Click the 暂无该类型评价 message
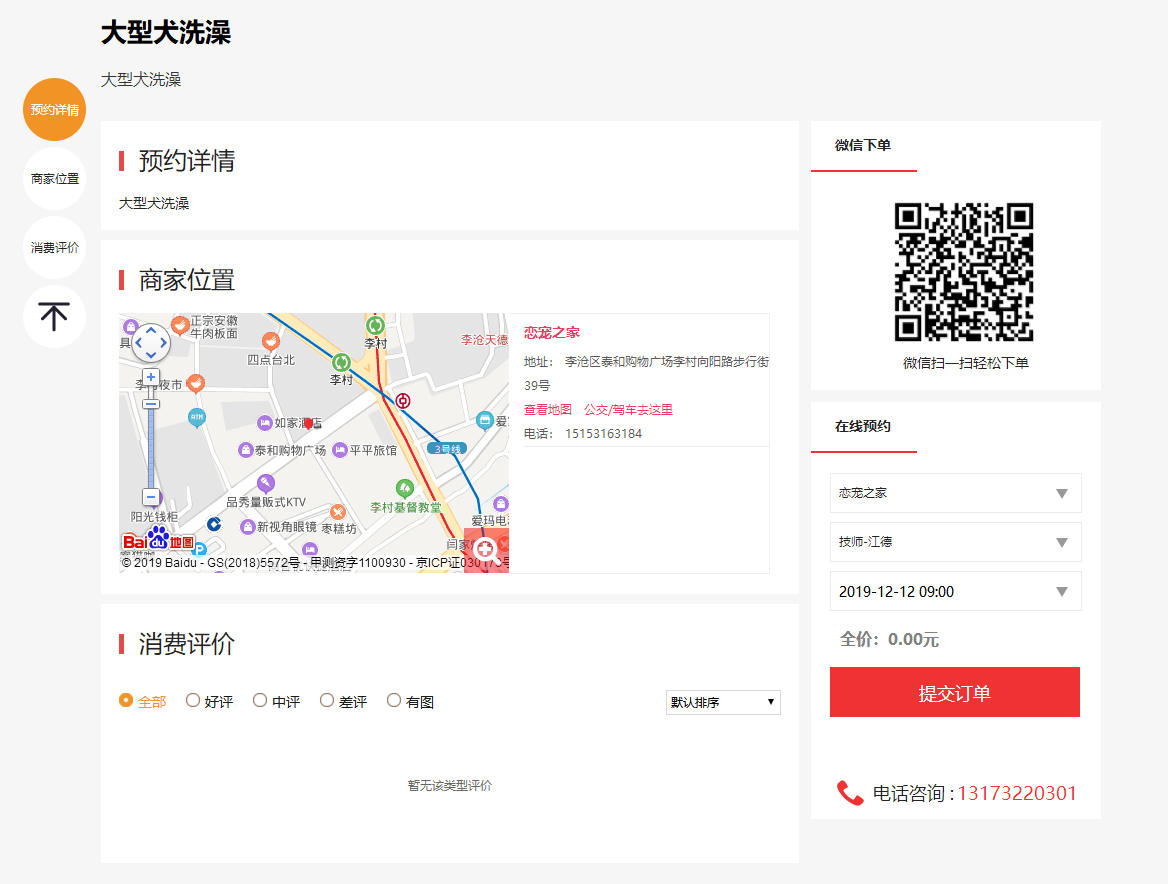Screen dimensions: 1168x884 click(x=450, y=785)
